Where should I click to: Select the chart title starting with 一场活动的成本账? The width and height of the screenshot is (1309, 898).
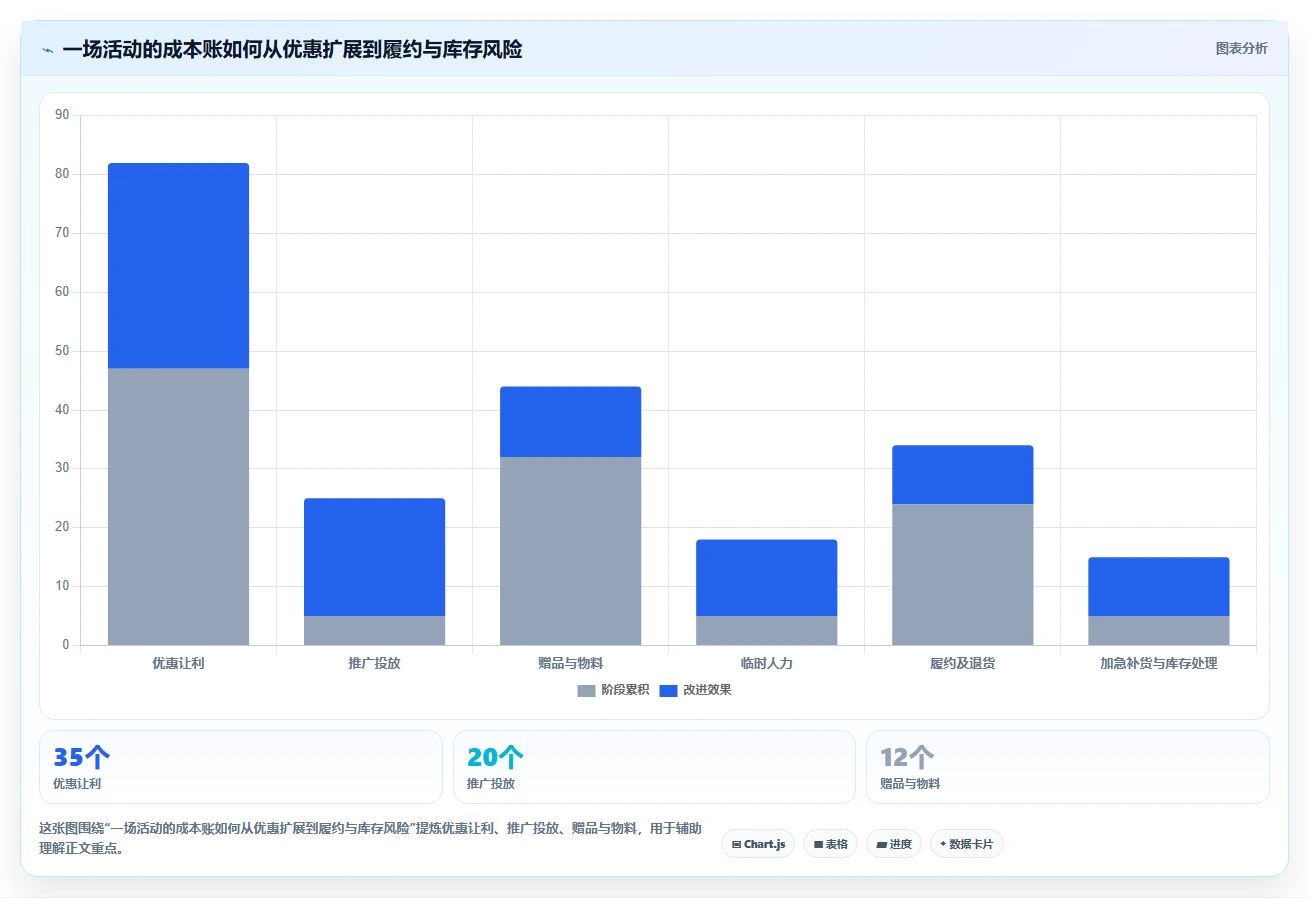(292, 49)
